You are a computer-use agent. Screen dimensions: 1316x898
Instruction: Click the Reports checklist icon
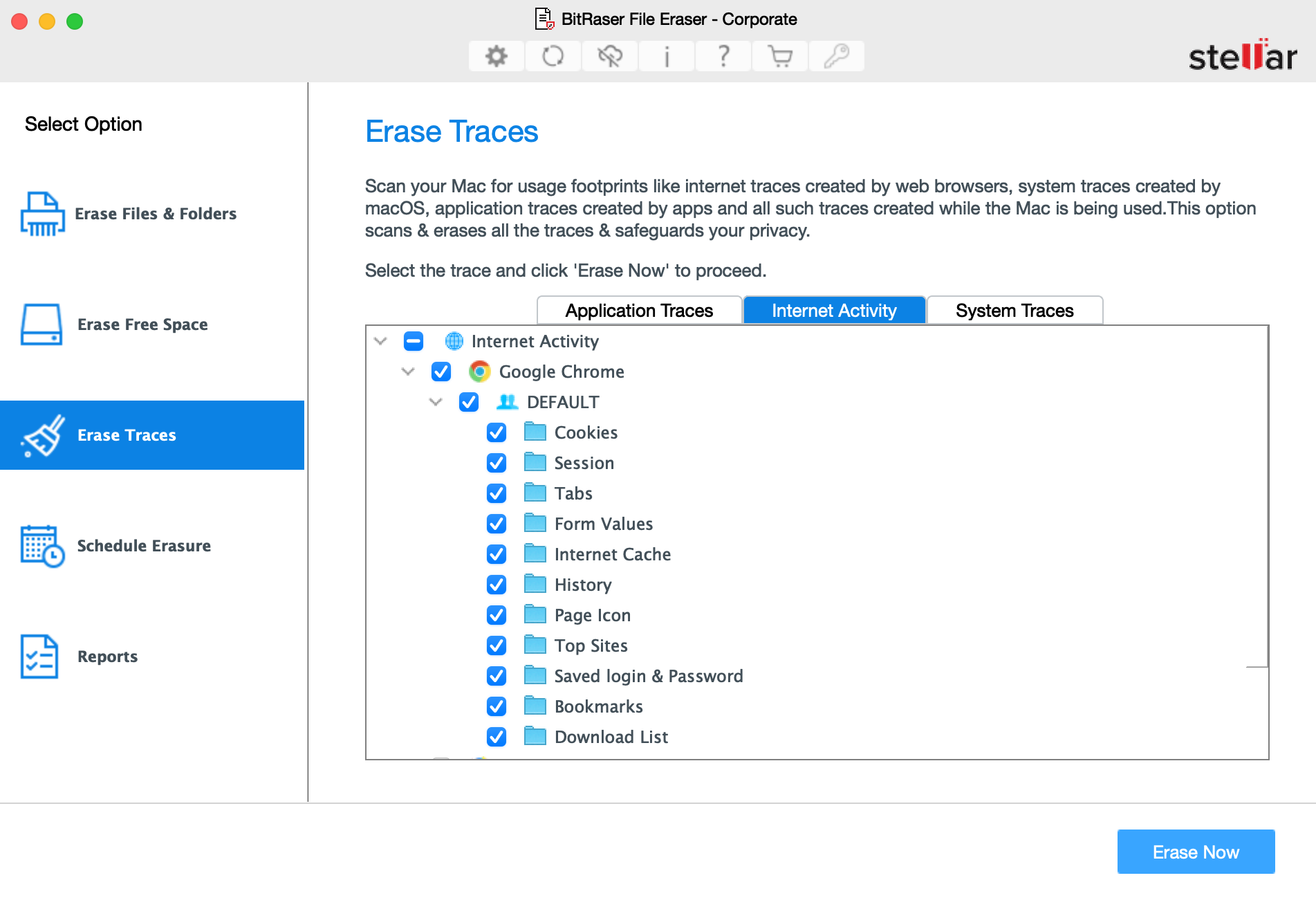pyautogui.click(x=39, y=657)
